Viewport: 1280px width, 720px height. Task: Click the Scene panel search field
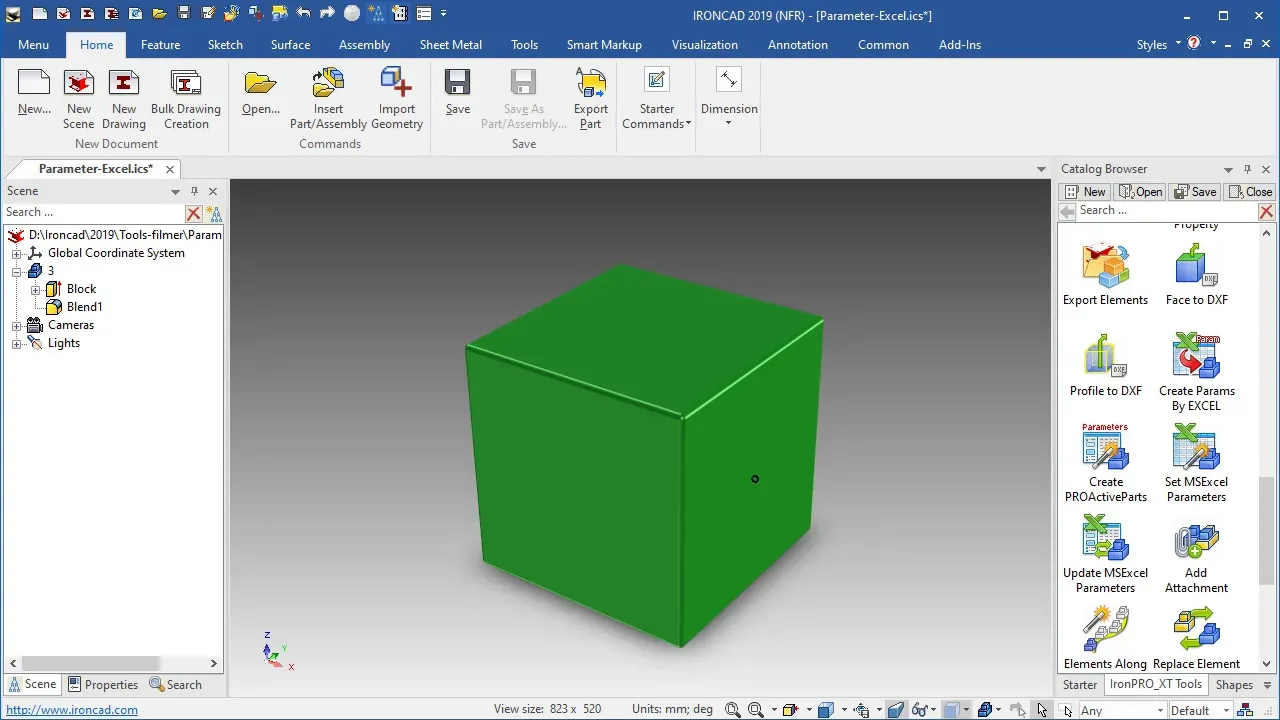[x=94, y=212]
